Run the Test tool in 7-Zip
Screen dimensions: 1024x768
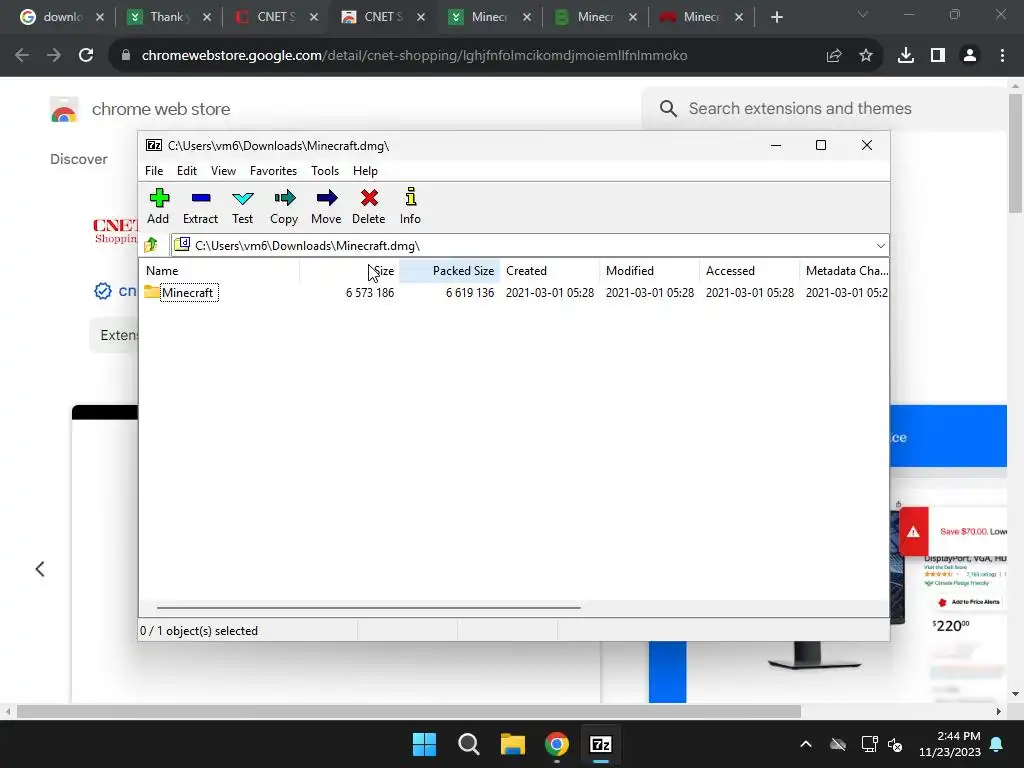click(242, 206)
